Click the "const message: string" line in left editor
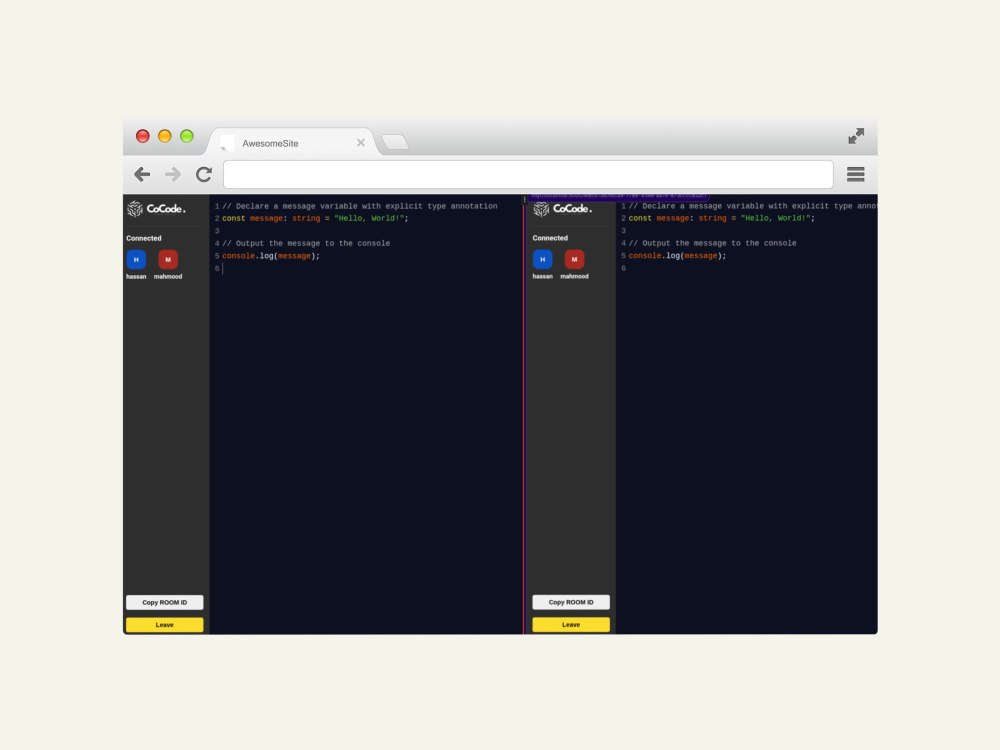The image size is (1000, 750). tap(315, 218)
